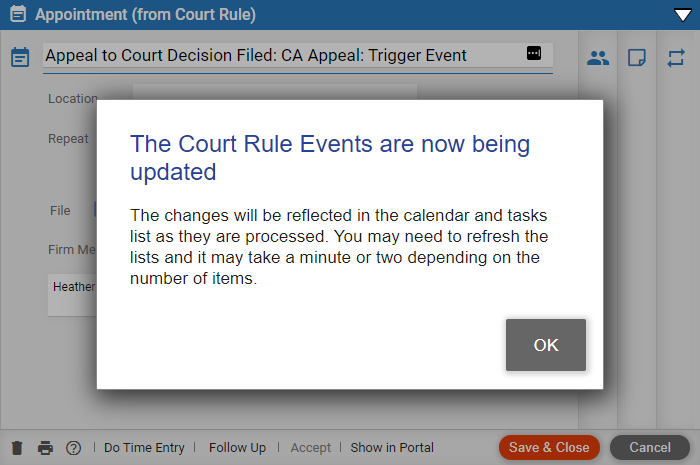Select Do Time Entry
The height and width of the screenshot is (465, 700).
coord(144,448)
